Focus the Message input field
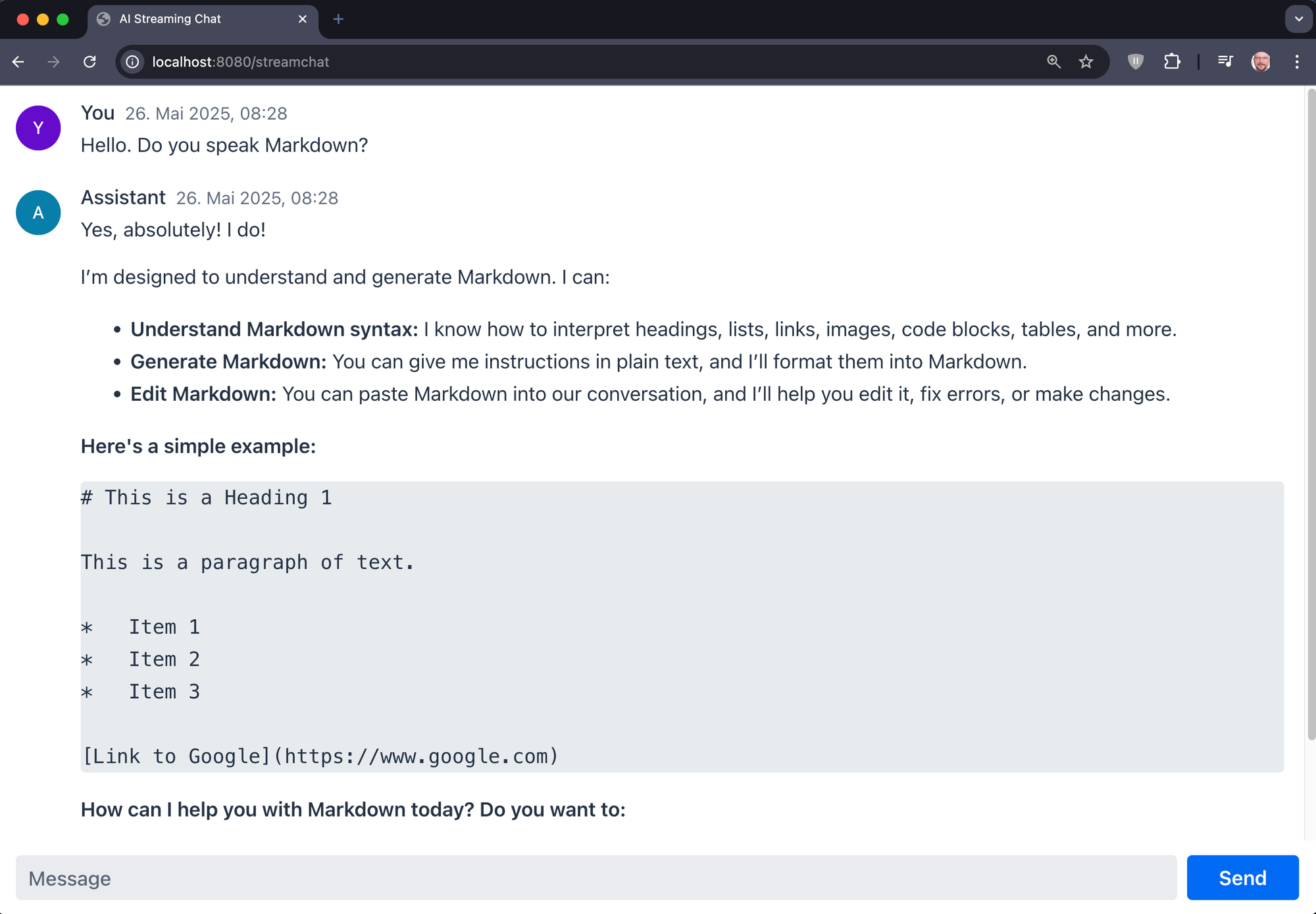 [596, 878]
